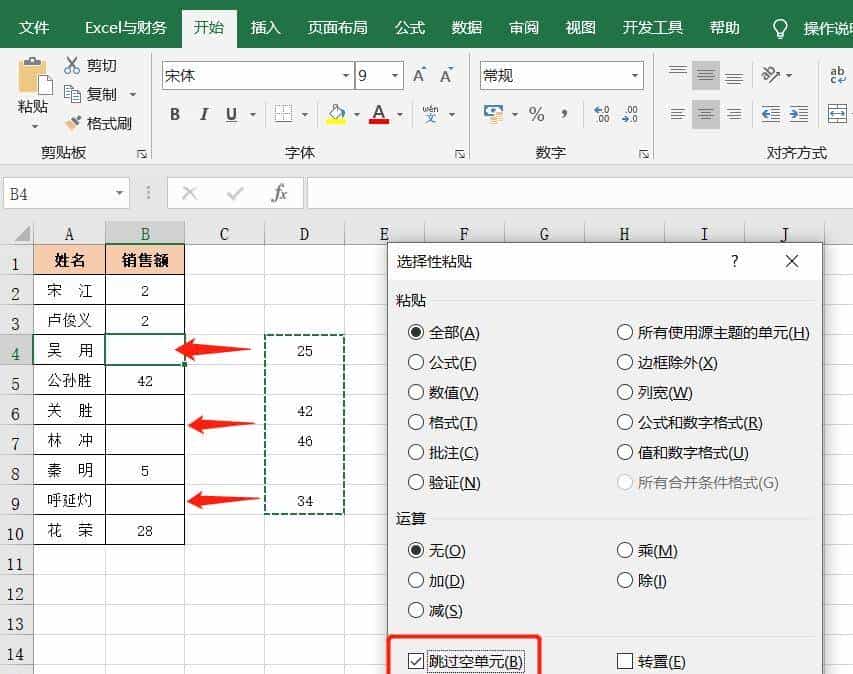This screenshot has width=853, height=674.
Task: Uncheck the 跳过空单元 checkbox
Action: [415, 661]
